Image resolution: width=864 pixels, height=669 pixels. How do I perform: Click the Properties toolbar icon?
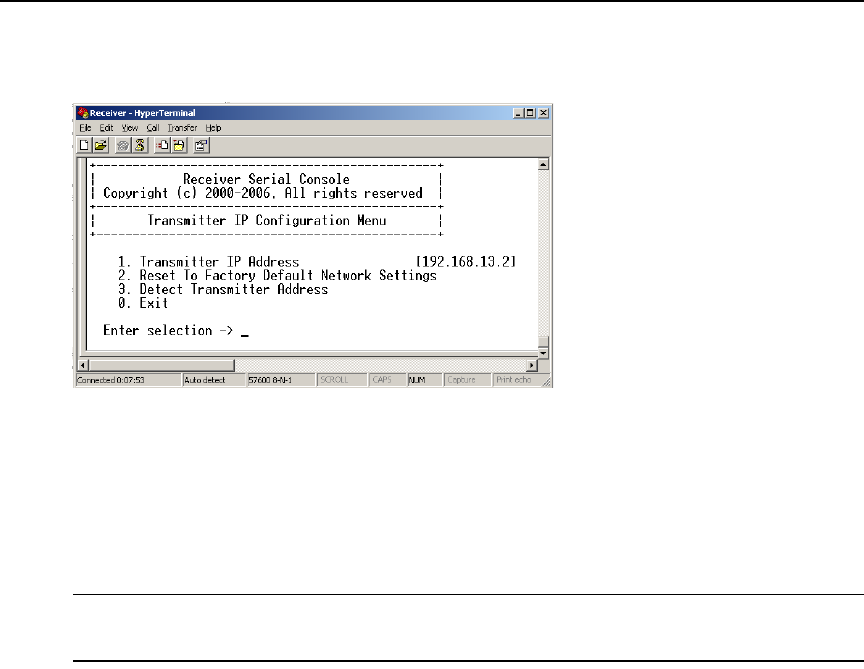click(x=201, y=145)
